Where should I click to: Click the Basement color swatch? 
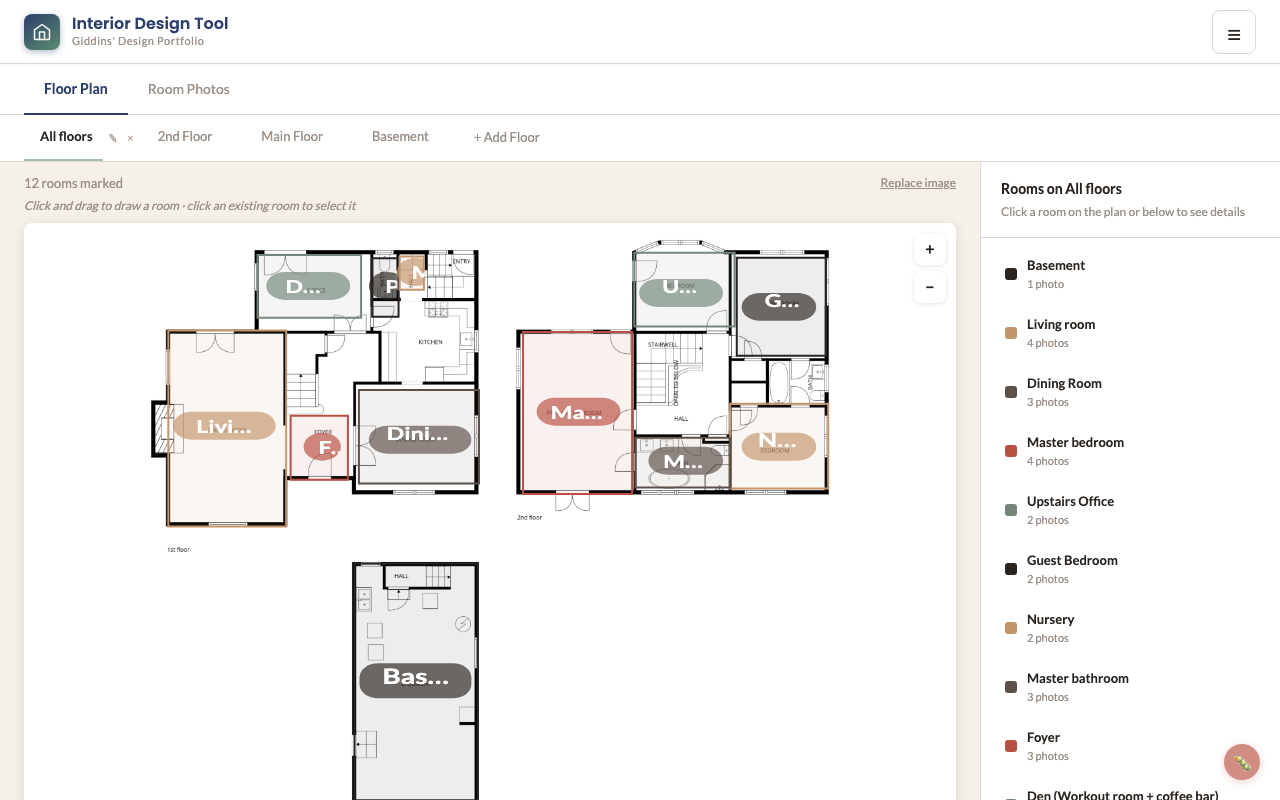(x=1011, y=274)
